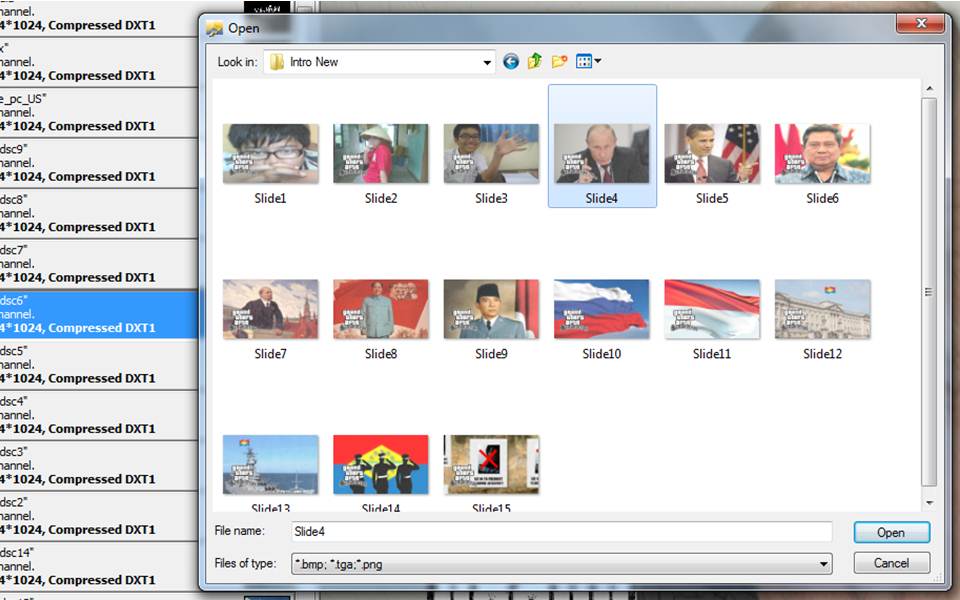
Task: Select the Slide1 thumbnail
Action: click(271, 154)
